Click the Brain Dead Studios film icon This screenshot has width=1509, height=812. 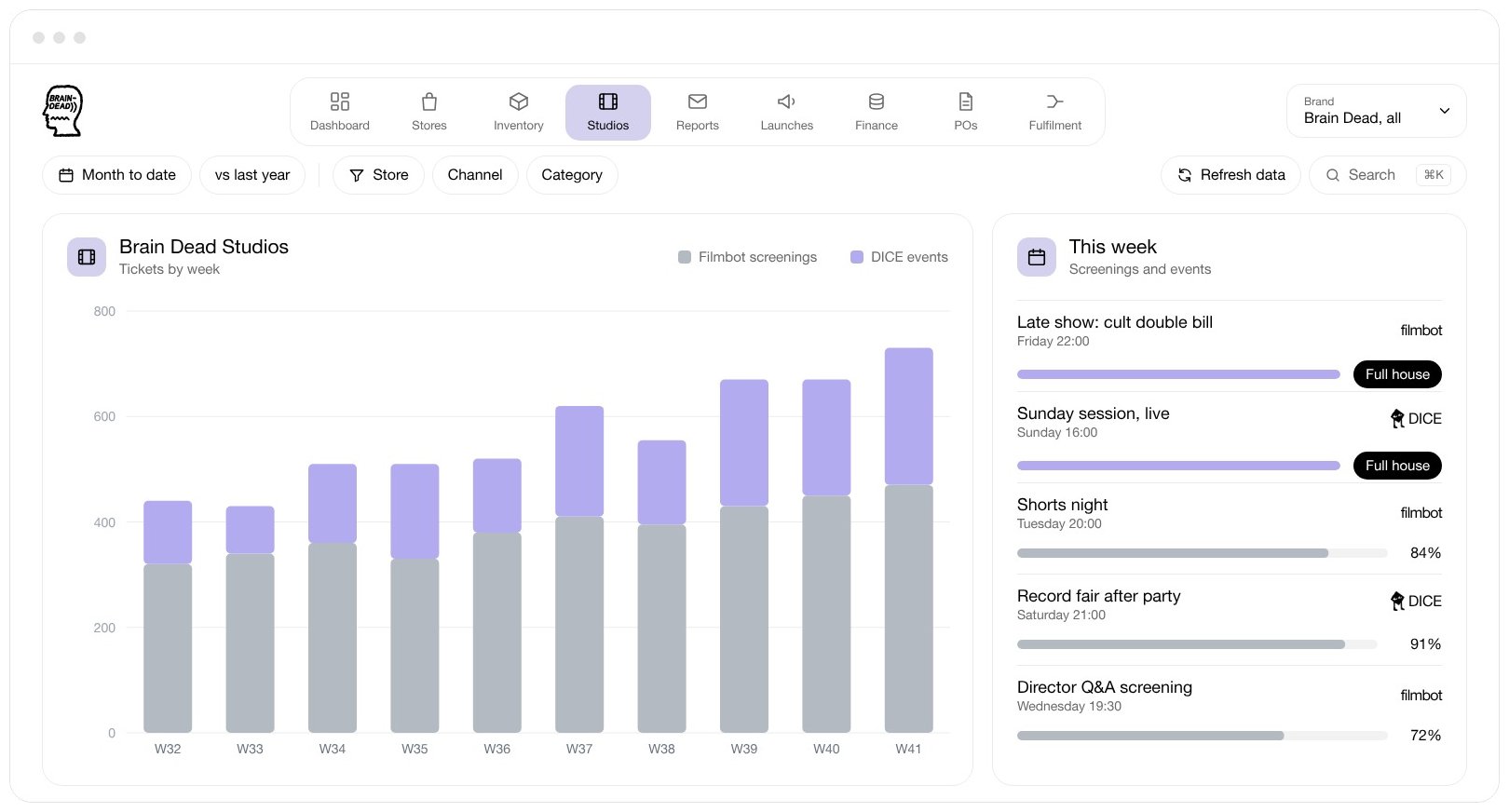tap(87, 257)
